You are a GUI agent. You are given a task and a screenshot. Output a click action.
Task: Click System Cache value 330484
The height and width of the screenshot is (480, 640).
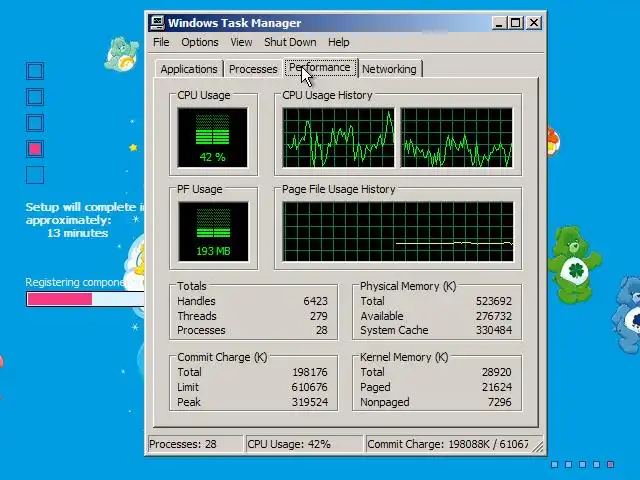click(x=493, y=330)
